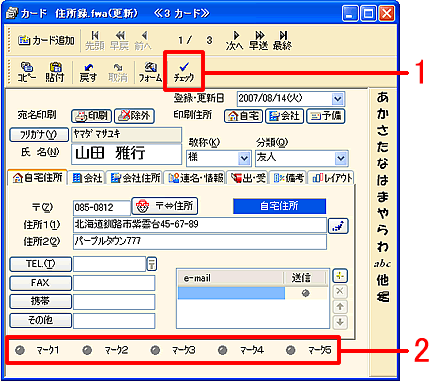Select 予備 as print address
Screen dimensions: 429x382
[325, 116]
